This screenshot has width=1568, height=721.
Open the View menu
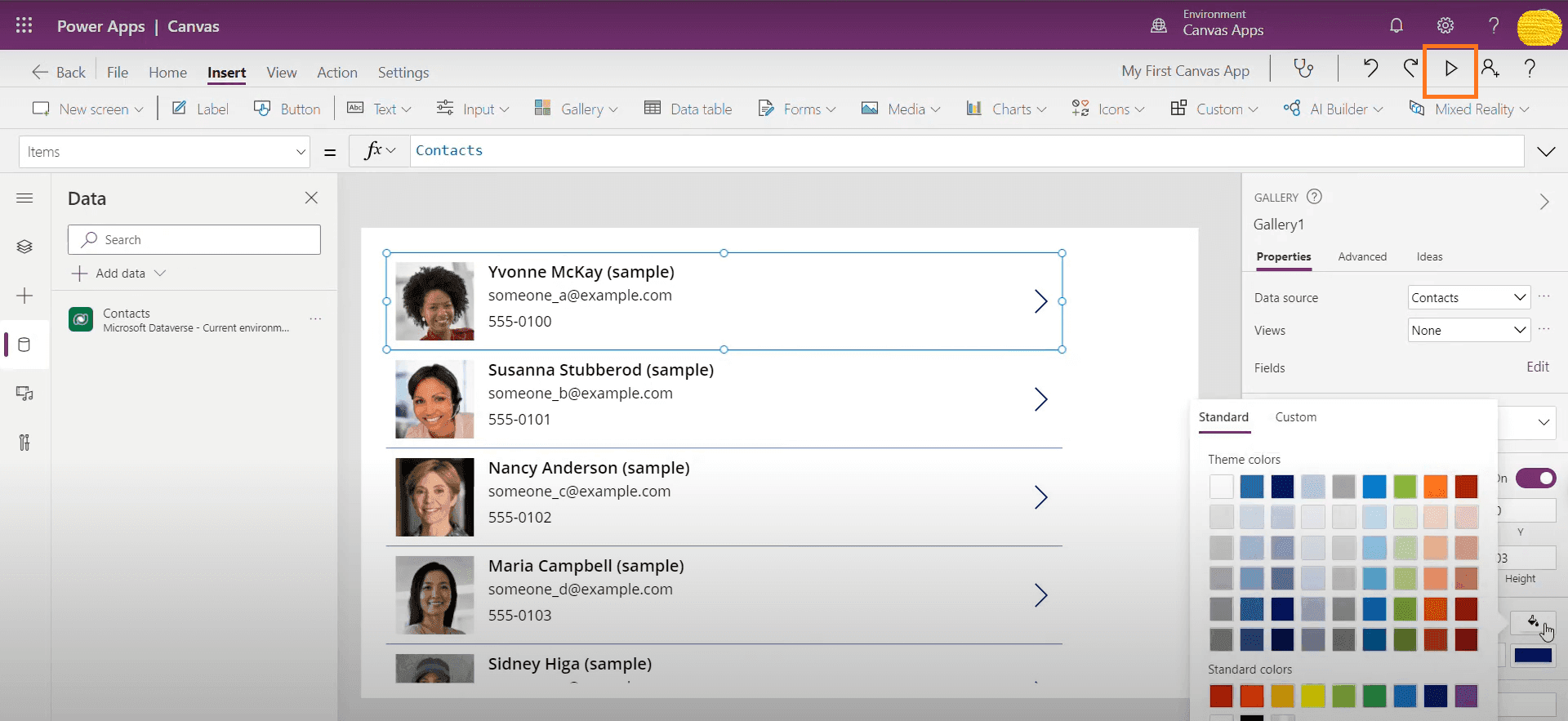pos(281,73)
